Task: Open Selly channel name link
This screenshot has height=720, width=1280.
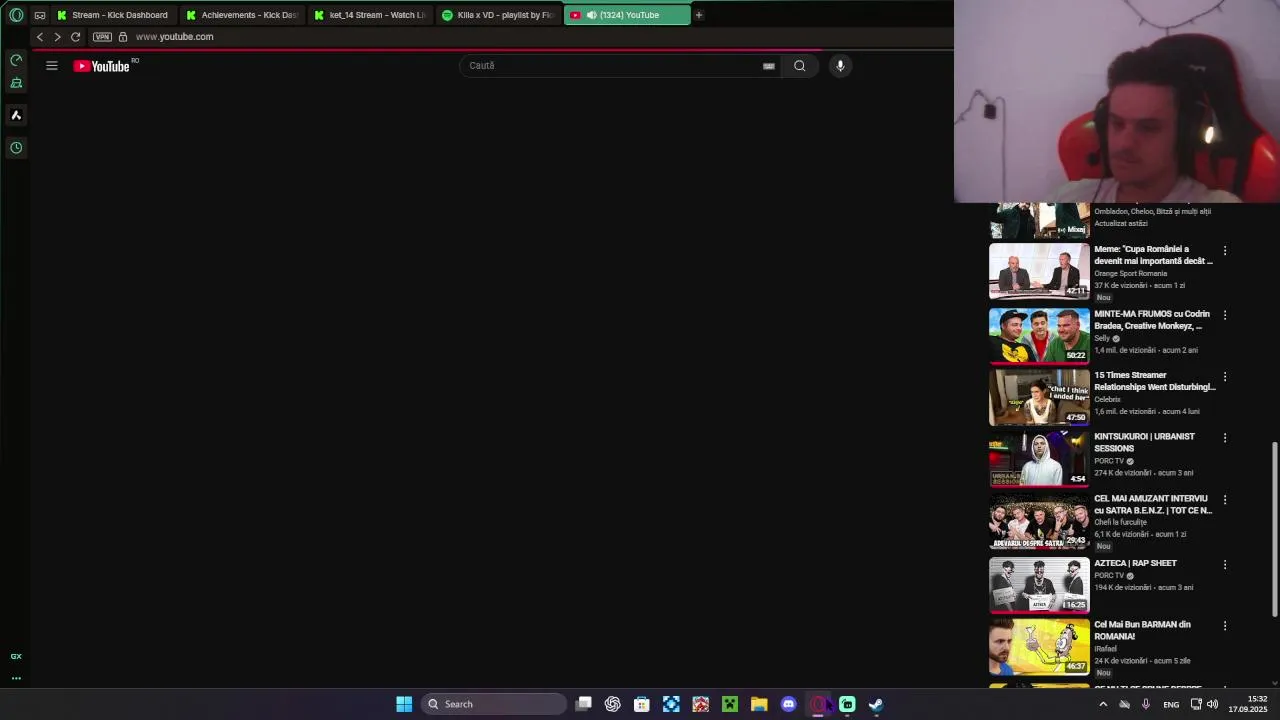Action: pyautogui.click(x=1102, y=338)
